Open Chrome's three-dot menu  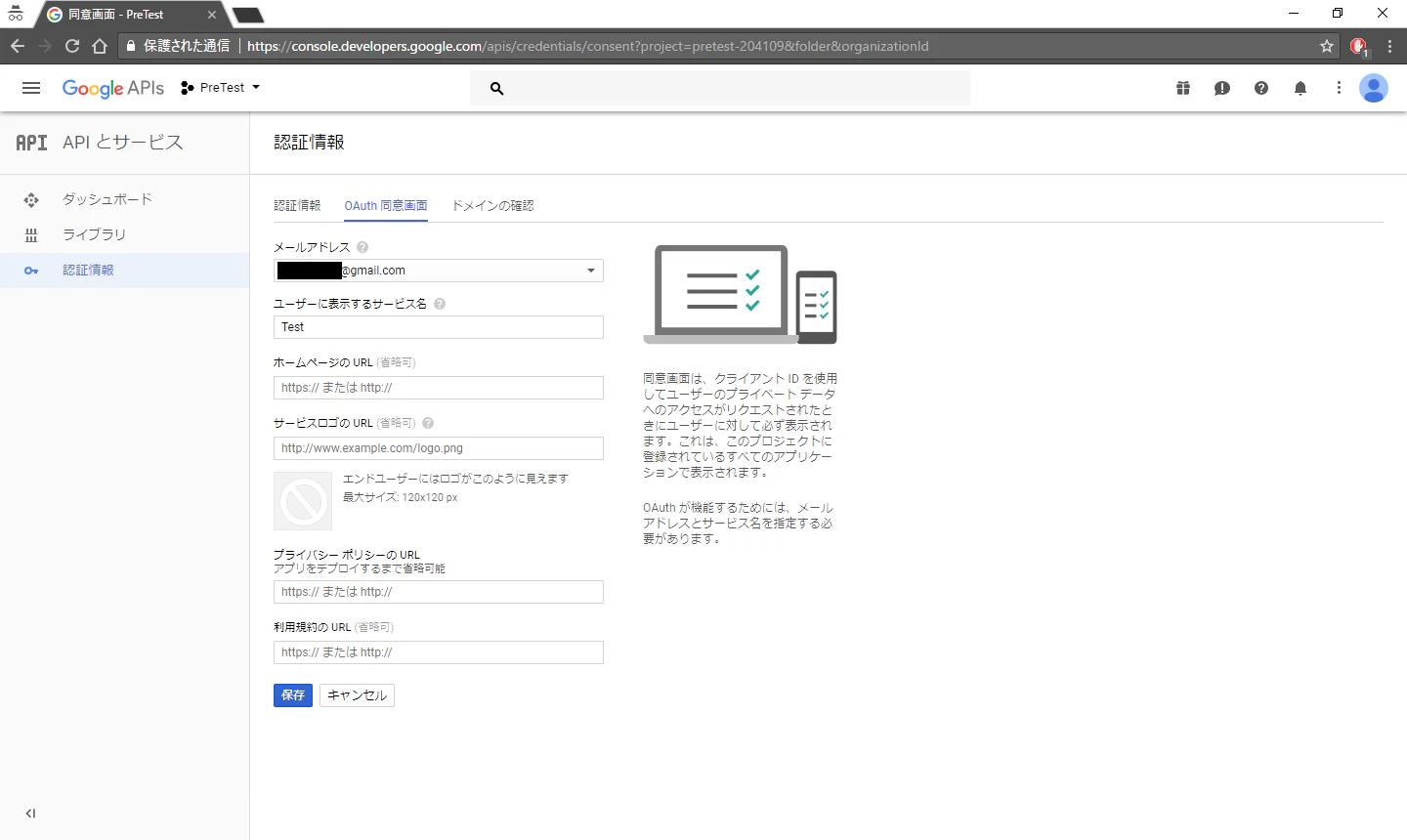click(x=1389, y=46)
